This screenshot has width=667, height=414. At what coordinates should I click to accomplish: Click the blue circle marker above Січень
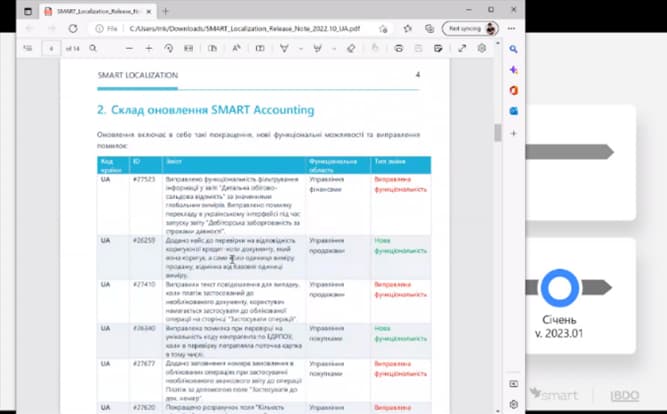coord(559,288)
